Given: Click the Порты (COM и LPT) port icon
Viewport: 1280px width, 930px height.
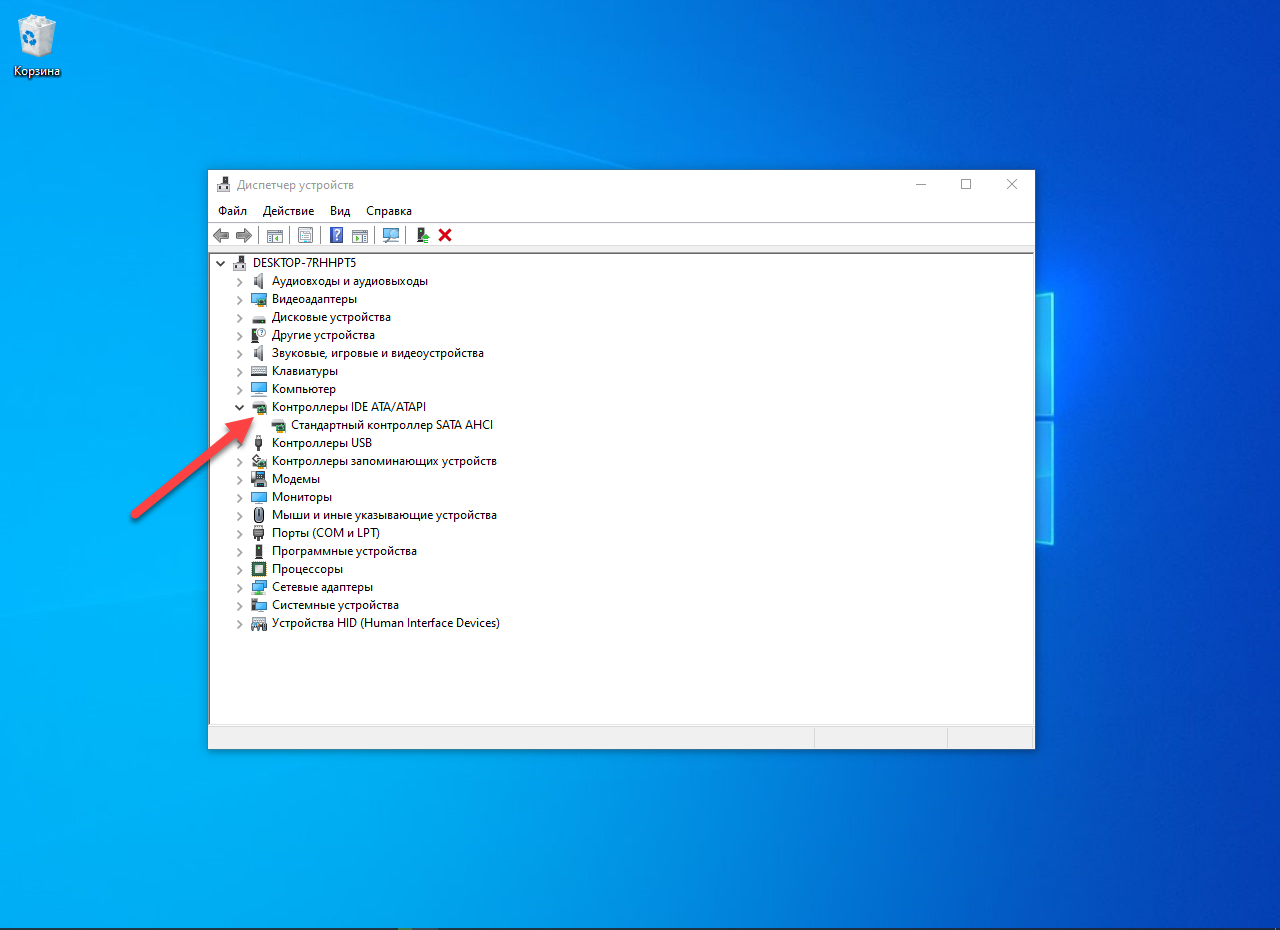Looking at the screenshot, I should [x=259, y=533].
